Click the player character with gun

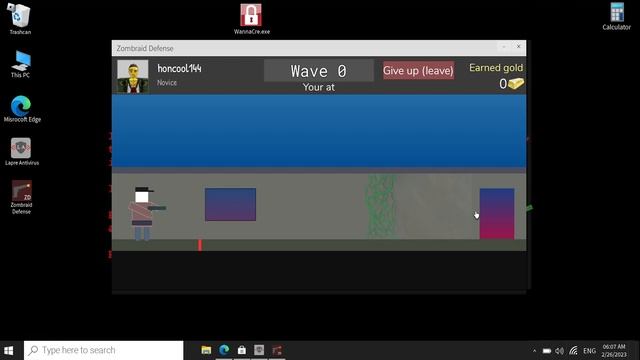[x=146, y=213]
